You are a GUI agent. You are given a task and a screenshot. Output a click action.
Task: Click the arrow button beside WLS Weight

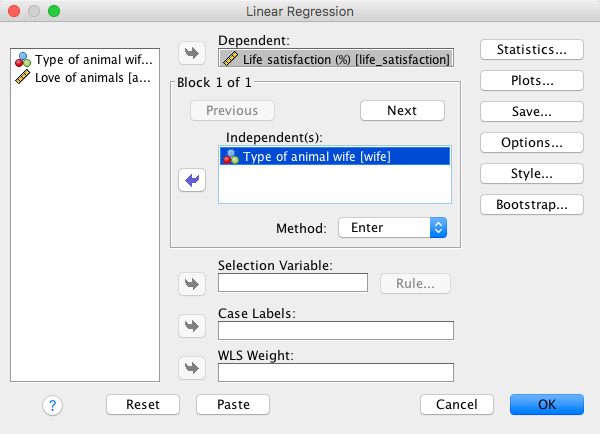pos(190,368)
